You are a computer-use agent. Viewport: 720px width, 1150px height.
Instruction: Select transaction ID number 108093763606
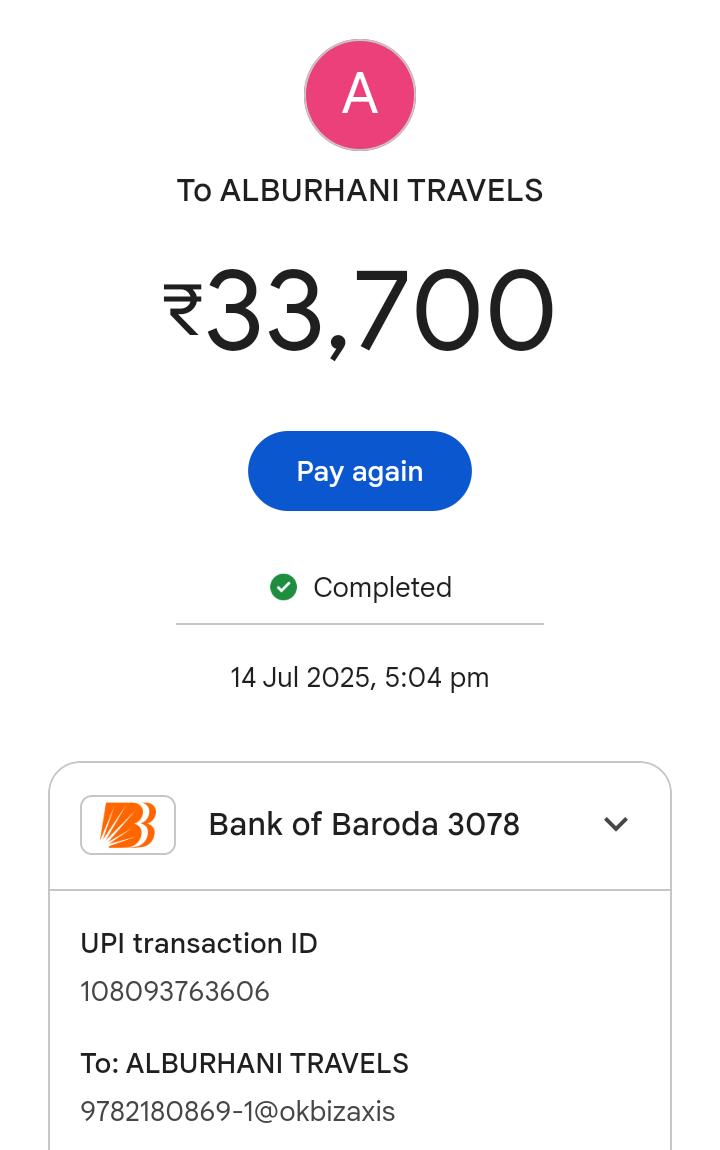coord(175,992)
